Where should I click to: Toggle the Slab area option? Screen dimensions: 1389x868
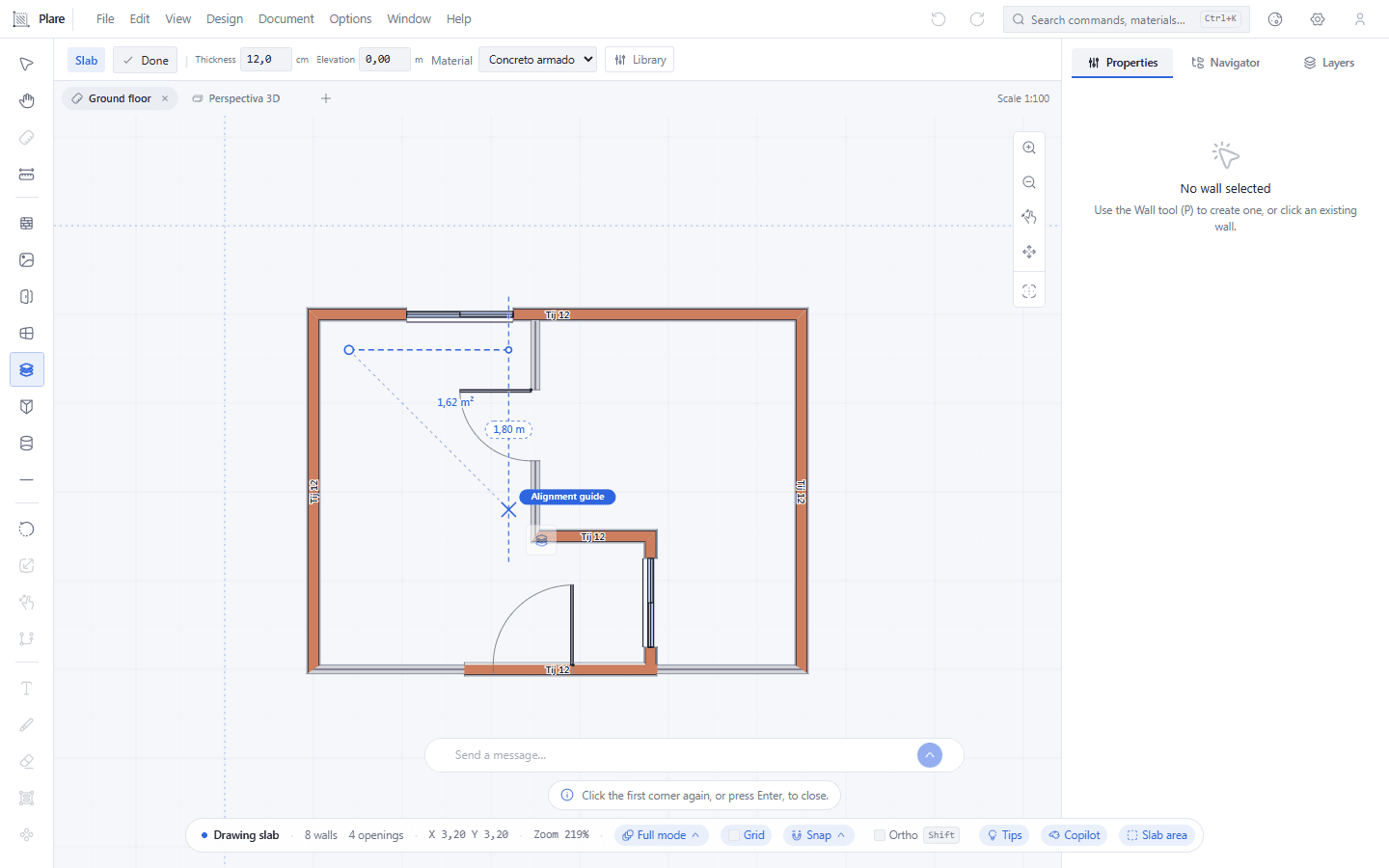click(1157, 835)
